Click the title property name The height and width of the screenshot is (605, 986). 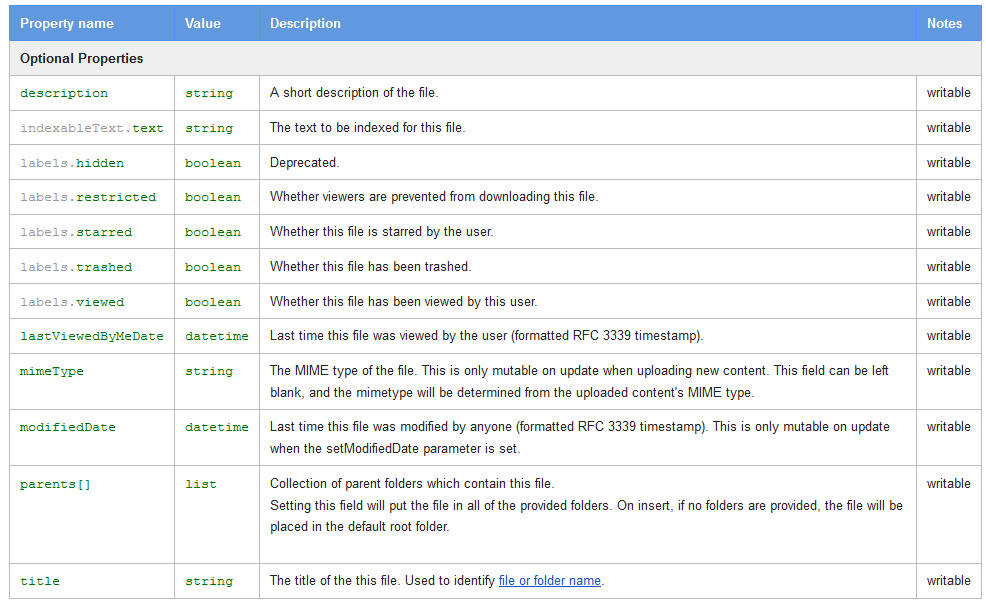(40, 581)
